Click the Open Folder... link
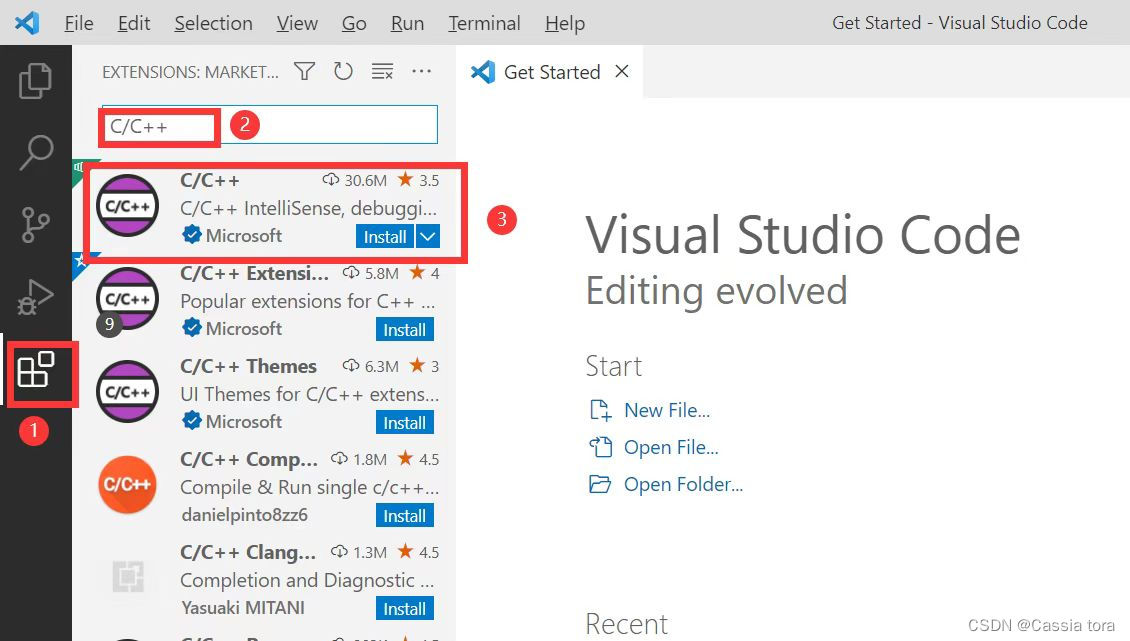Image resolution: width=1130 pixels, height=641 pixels. click(683, 484)
